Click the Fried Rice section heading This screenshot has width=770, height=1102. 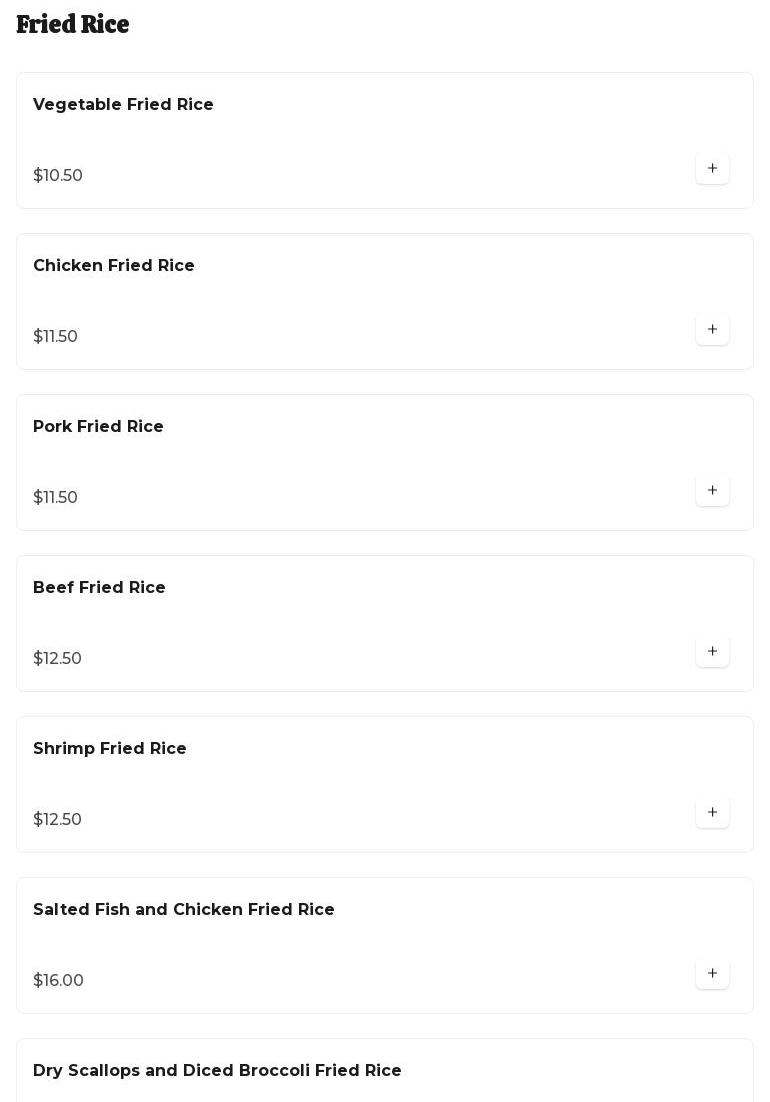click(73, 25)
